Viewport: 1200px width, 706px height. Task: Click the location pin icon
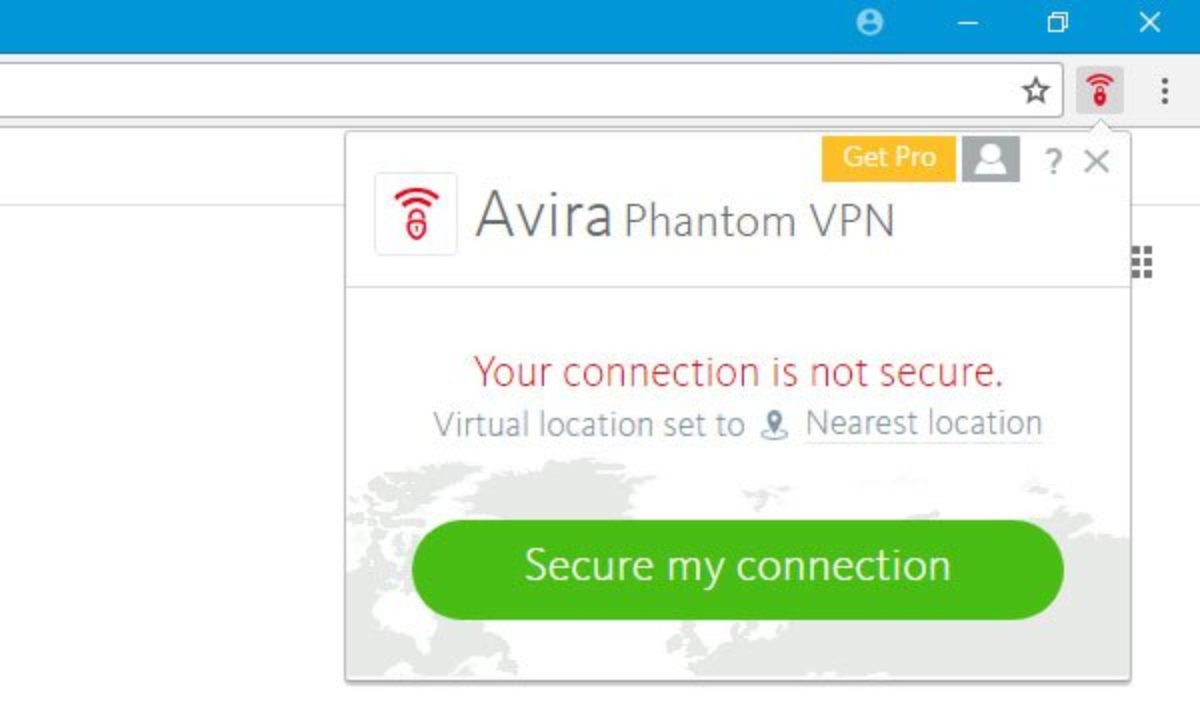coord(774,425)
